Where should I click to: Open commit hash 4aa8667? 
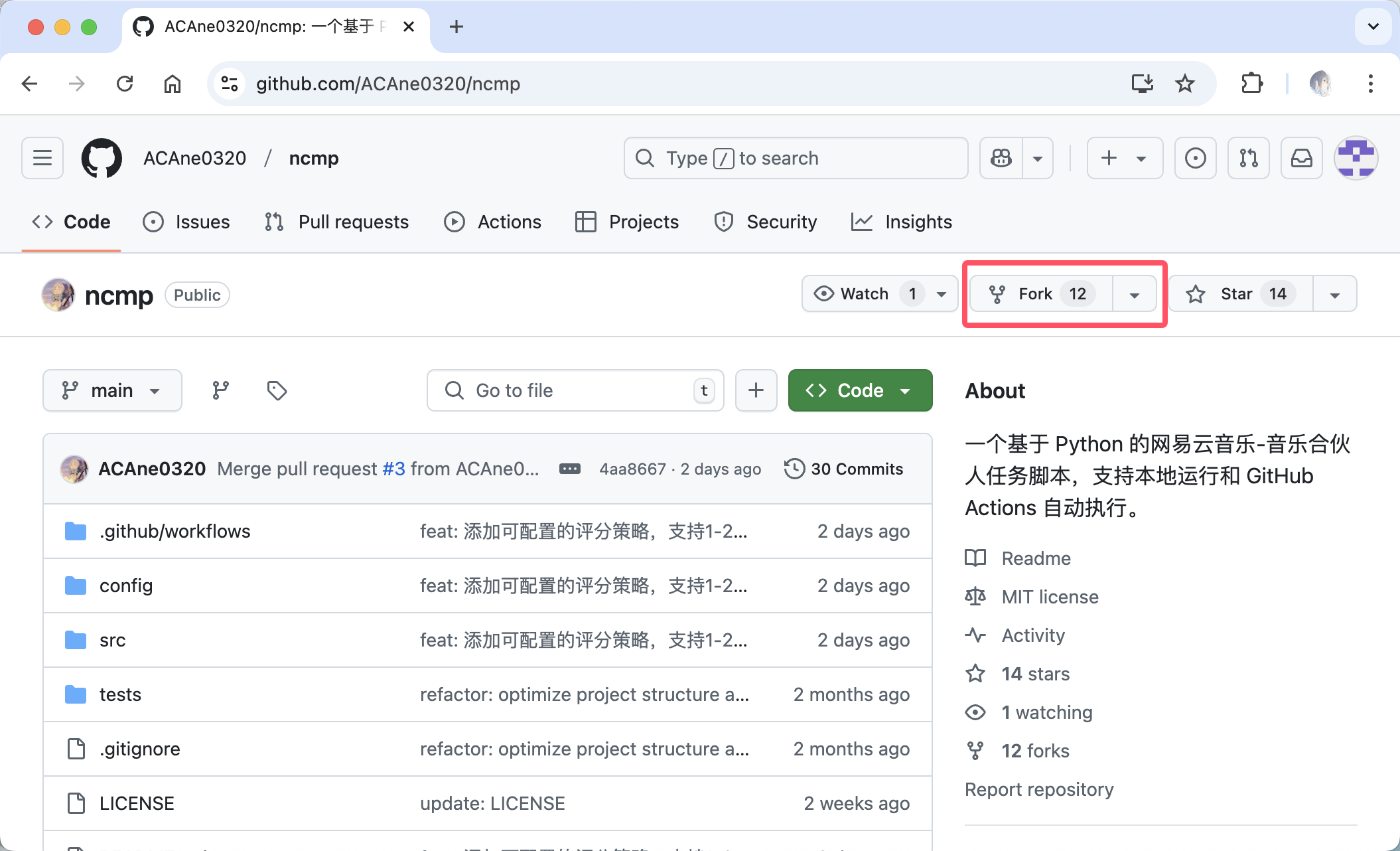632,469
